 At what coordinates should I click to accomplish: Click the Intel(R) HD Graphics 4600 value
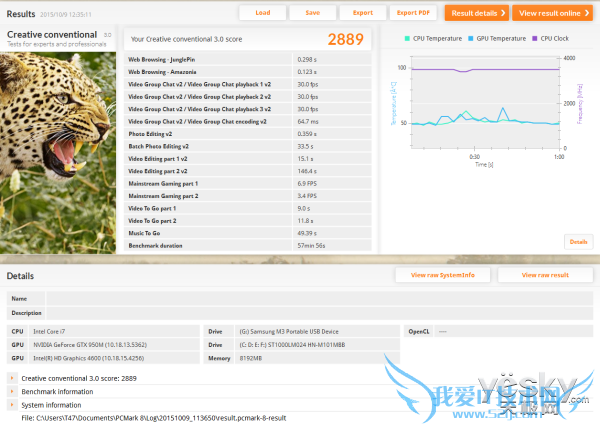pyautogui.click(x=88, y=358)
